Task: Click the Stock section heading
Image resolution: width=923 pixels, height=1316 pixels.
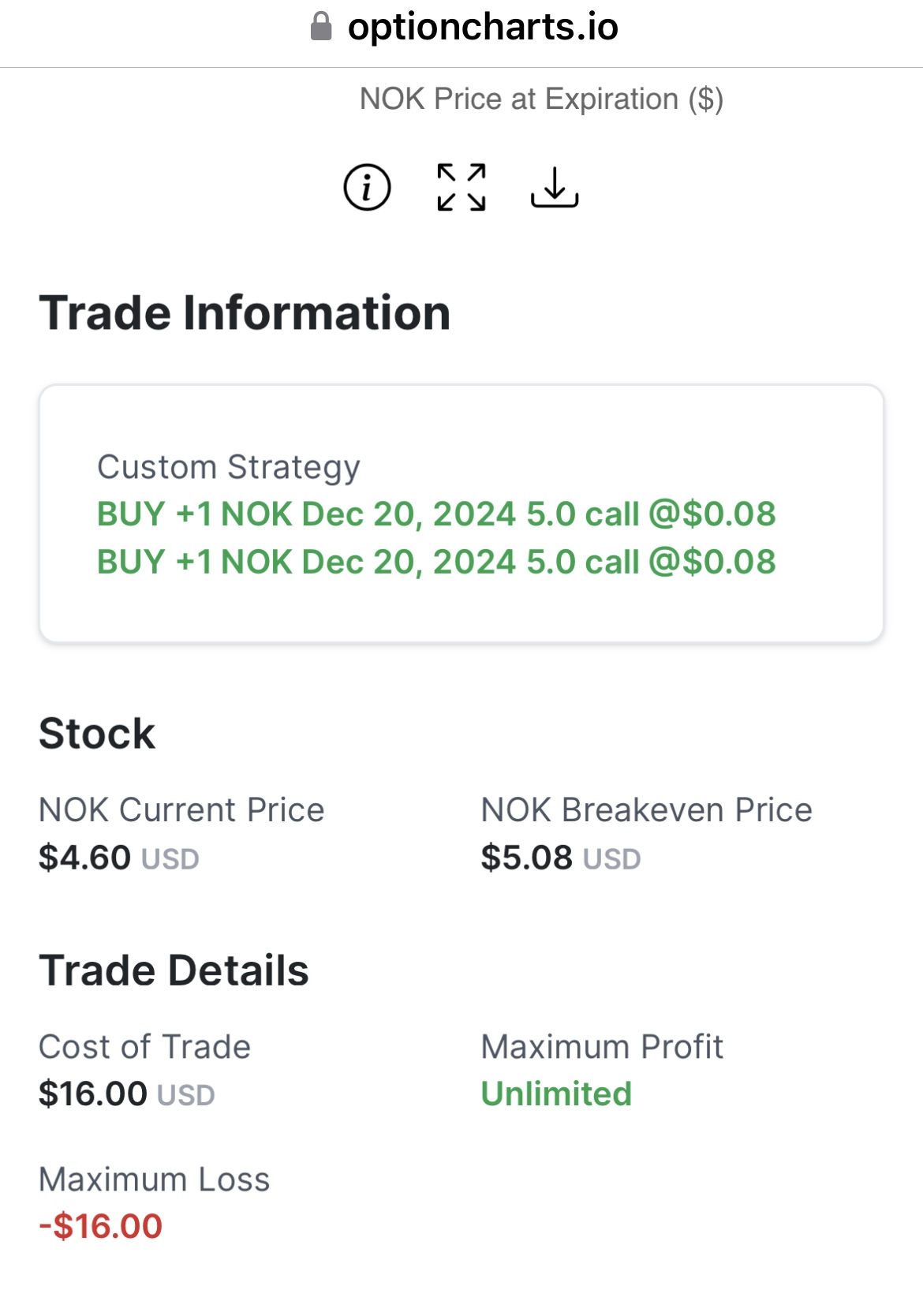Action: 97,734
